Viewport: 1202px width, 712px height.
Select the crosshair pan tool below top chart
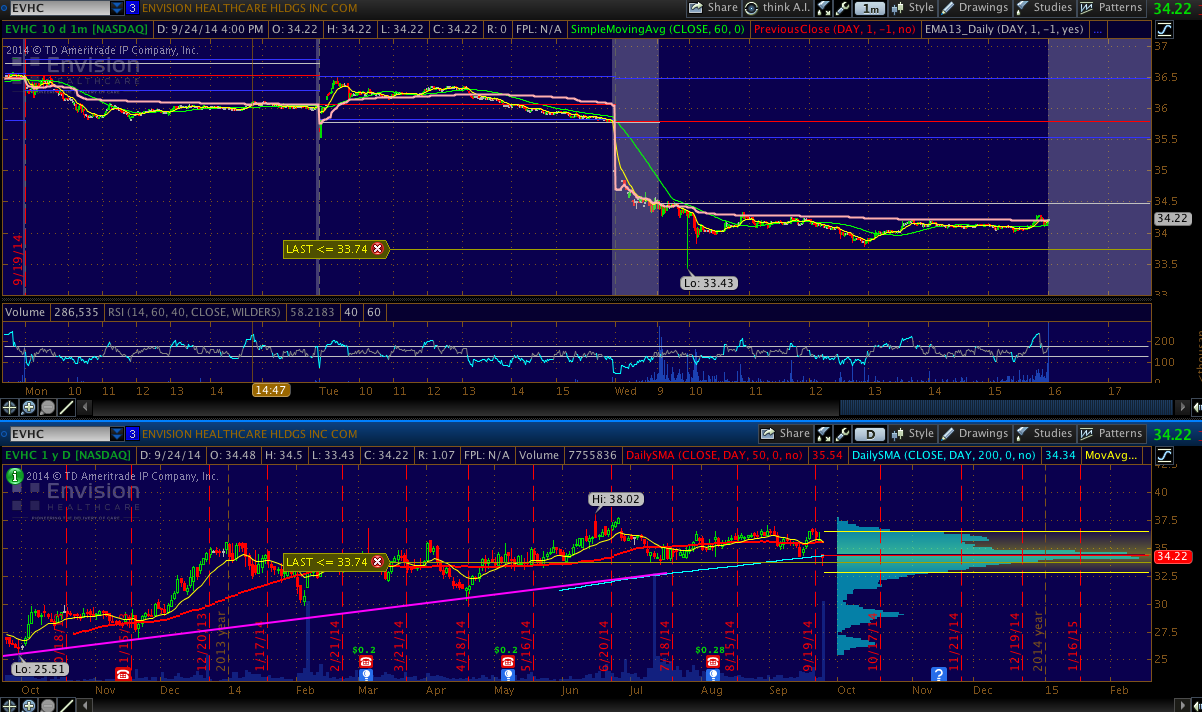click(x=11, y=407)
